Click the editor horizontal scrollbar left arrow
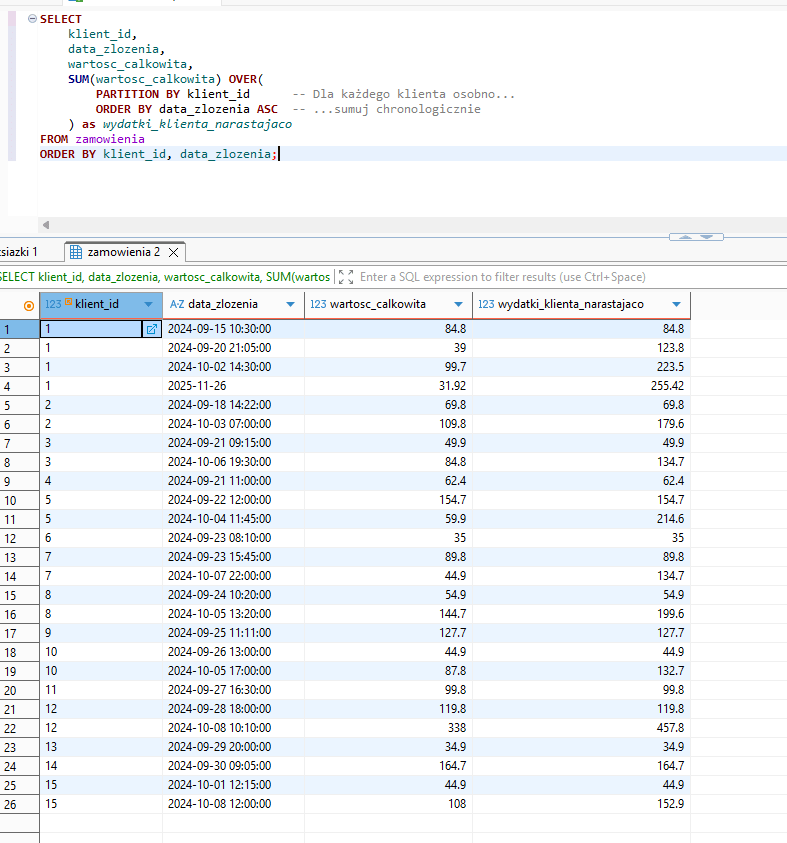 click(x=46, y=225)
